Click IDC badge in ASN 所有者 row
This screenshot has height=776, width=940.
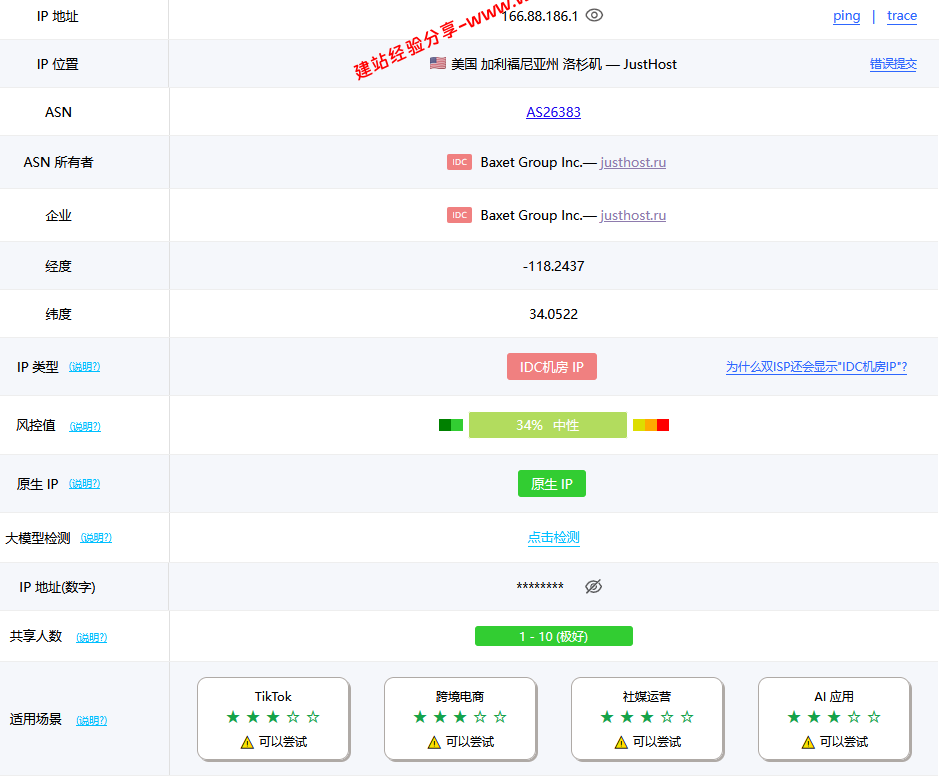point(459,162)
